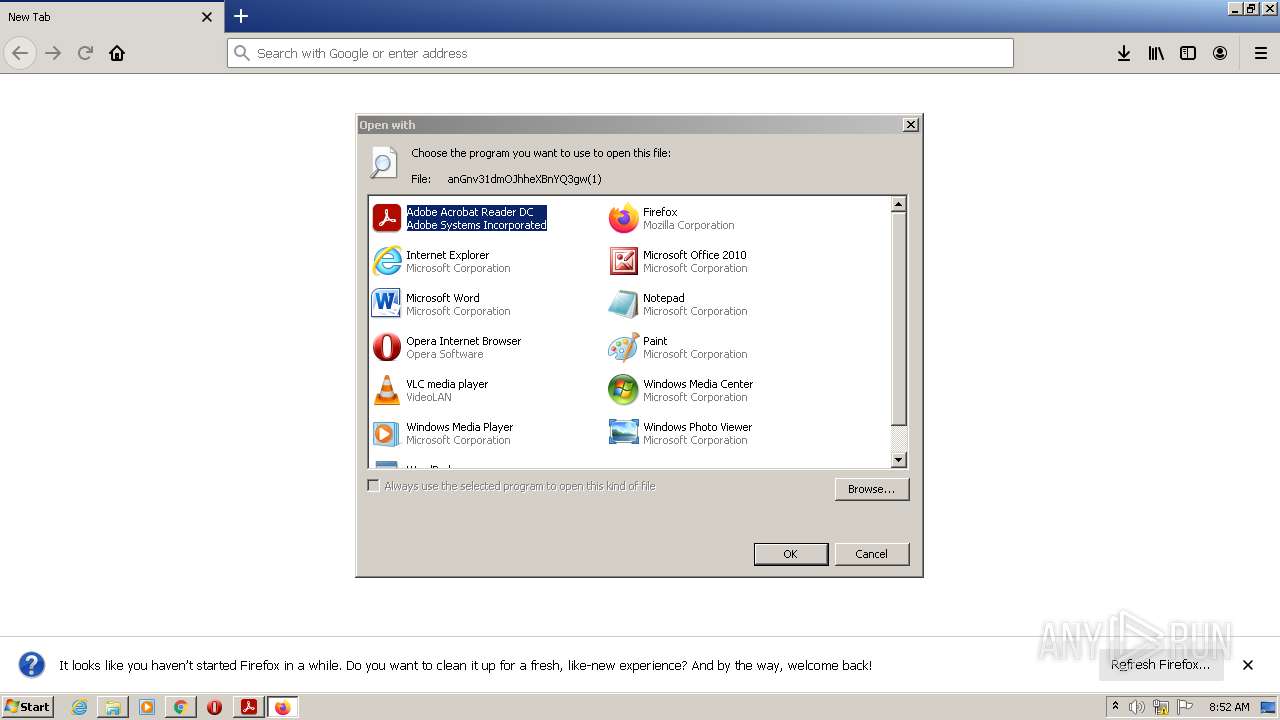Viewport: 1280px width, 720px height.
Task: Show sidebars using the toolbar icon
Action: tap(1188, 53)
